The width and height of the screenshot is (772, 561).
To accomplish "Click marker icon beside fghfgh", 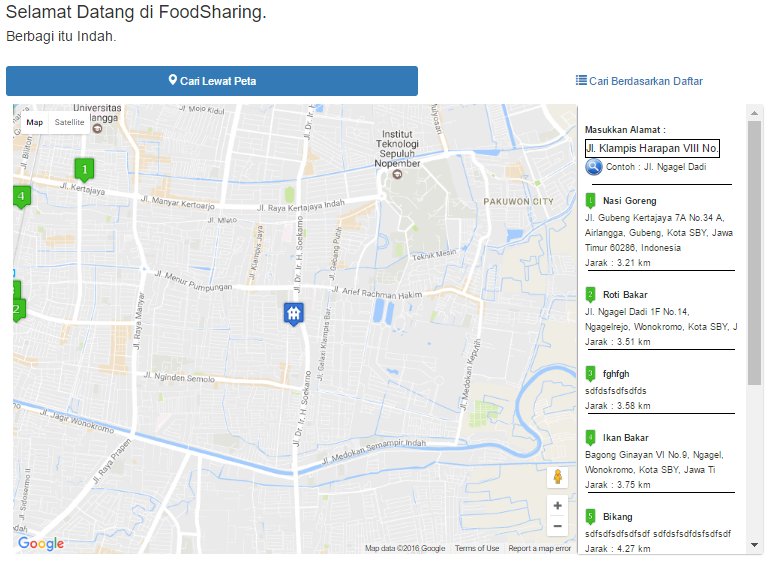I will 590,374.
